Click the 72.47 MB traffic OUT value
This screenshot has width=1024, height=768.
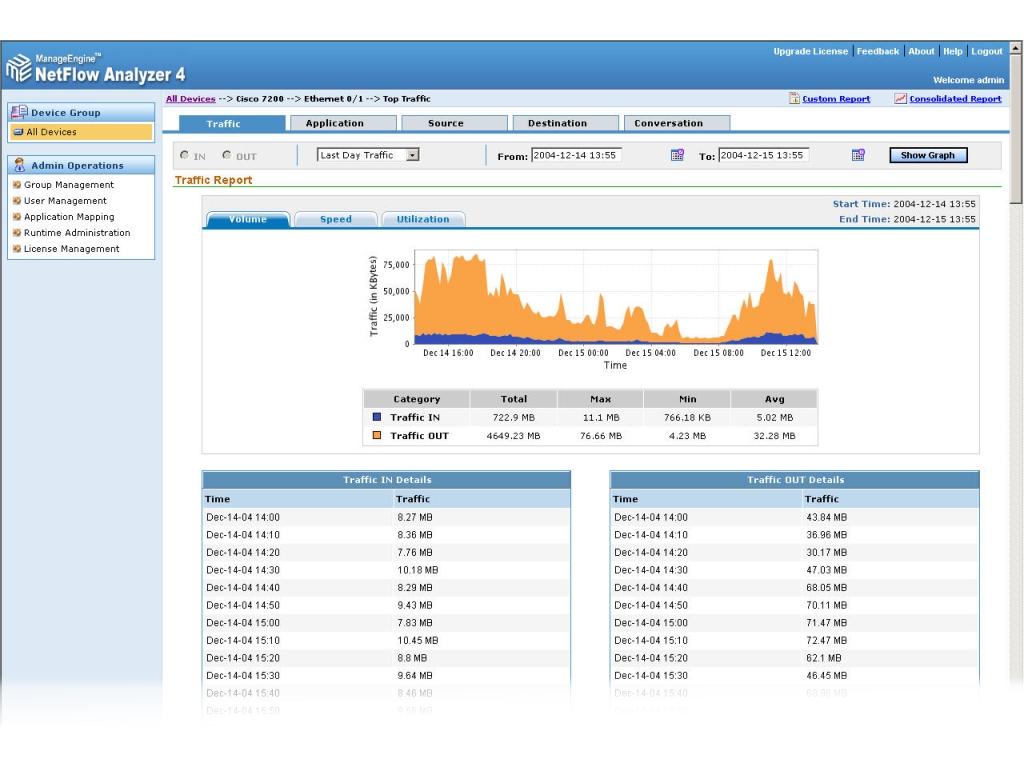(826, 641)
